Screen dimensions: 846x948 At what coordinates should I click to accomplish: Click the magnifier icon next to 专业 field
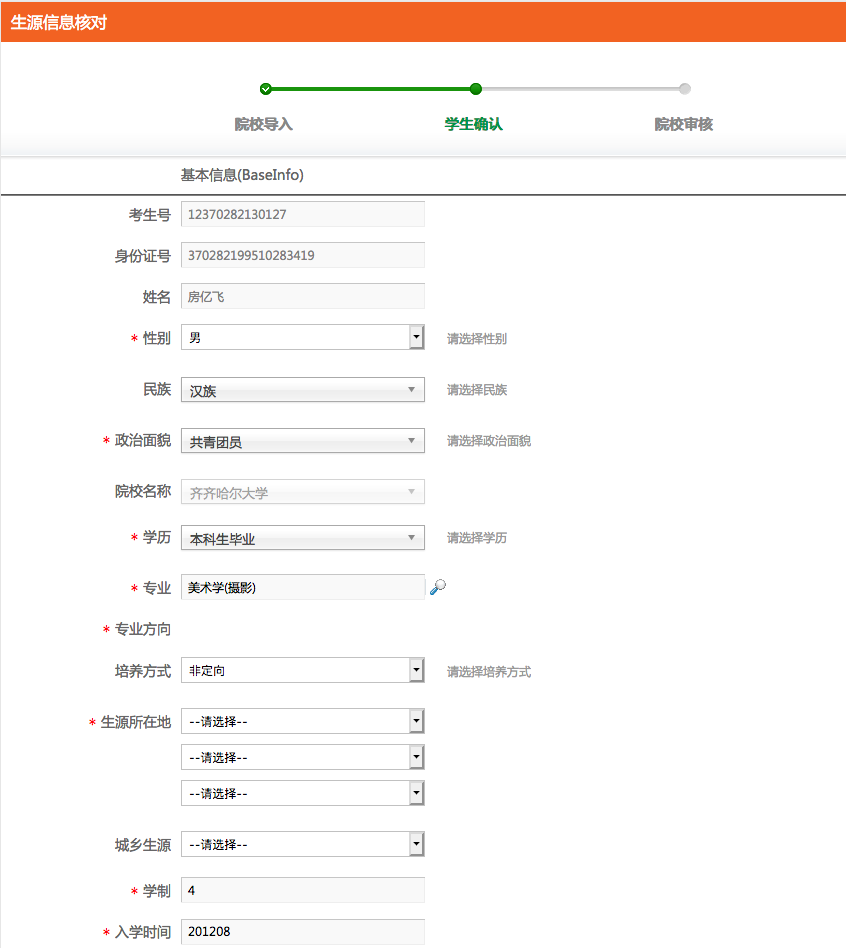[437, 588]
